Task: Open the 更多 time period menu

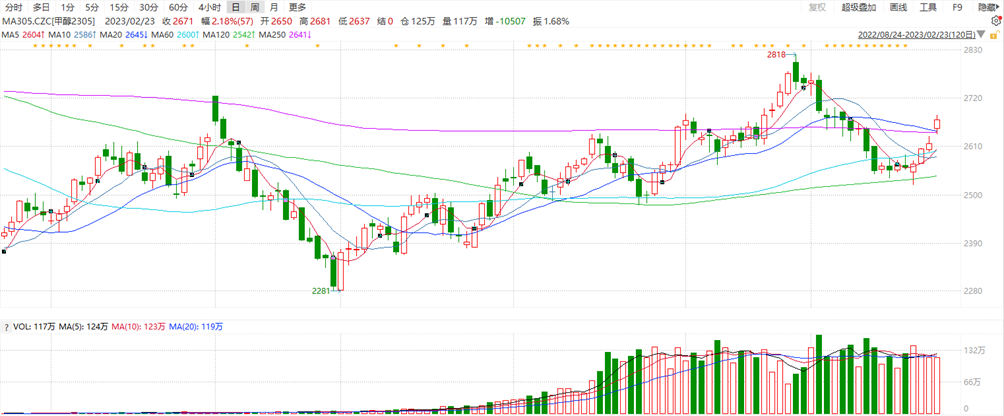Action: coord(297,7)
